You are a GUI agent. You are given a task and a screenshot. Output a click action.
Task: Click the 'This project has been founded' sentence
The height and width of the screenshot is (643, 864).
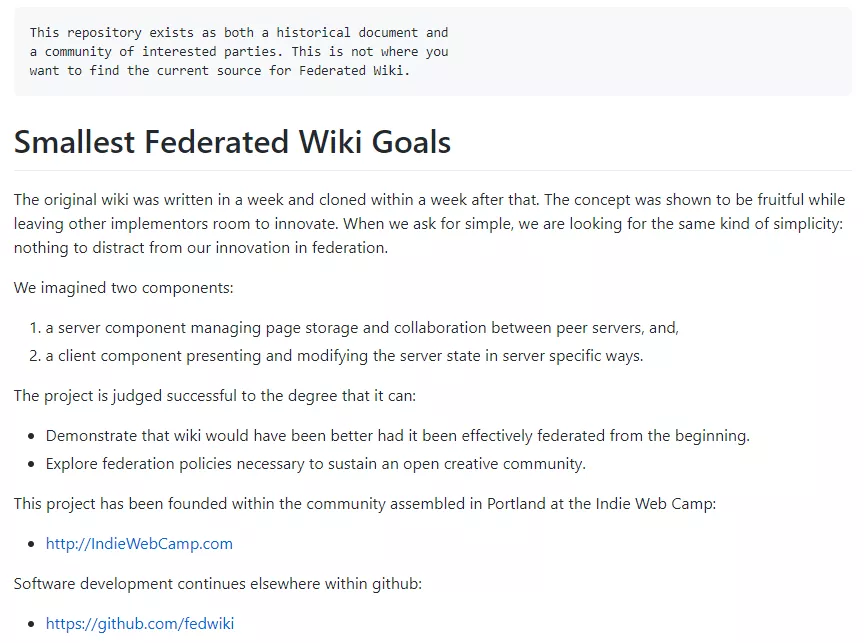coord(365,504)
